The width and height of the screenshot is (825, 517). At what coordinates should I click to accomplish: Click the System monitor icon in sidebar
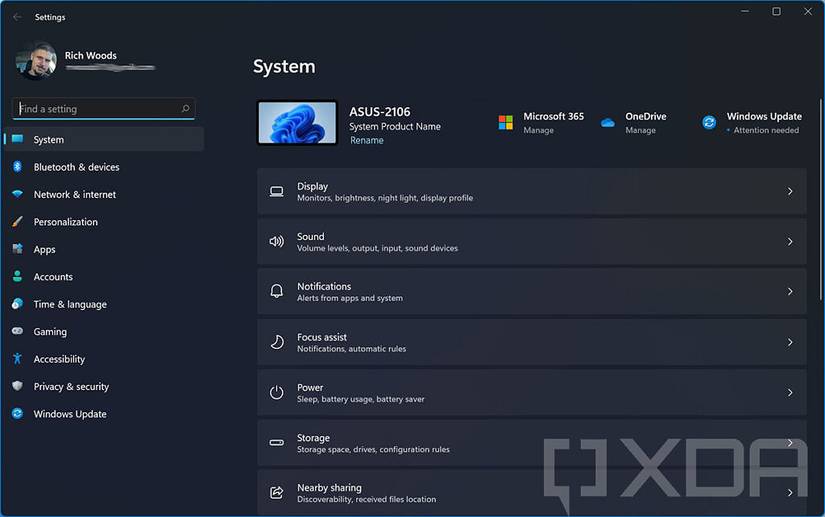click(x=17, y=139)
